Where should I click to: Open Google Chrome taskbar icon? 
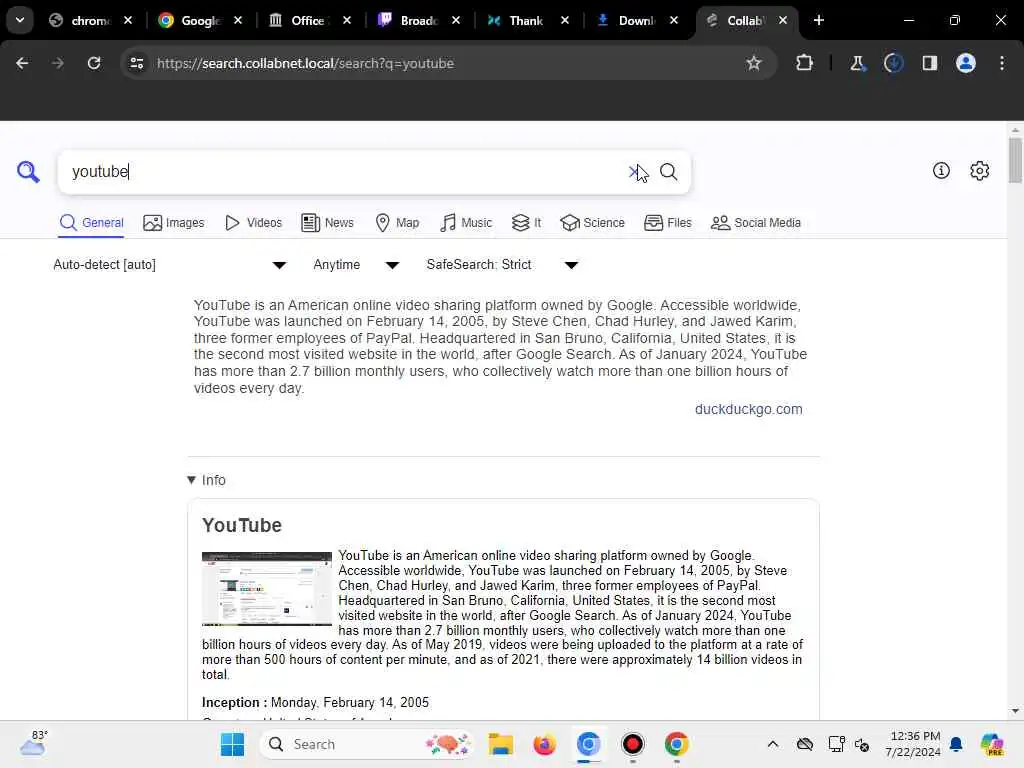(677, 744)
